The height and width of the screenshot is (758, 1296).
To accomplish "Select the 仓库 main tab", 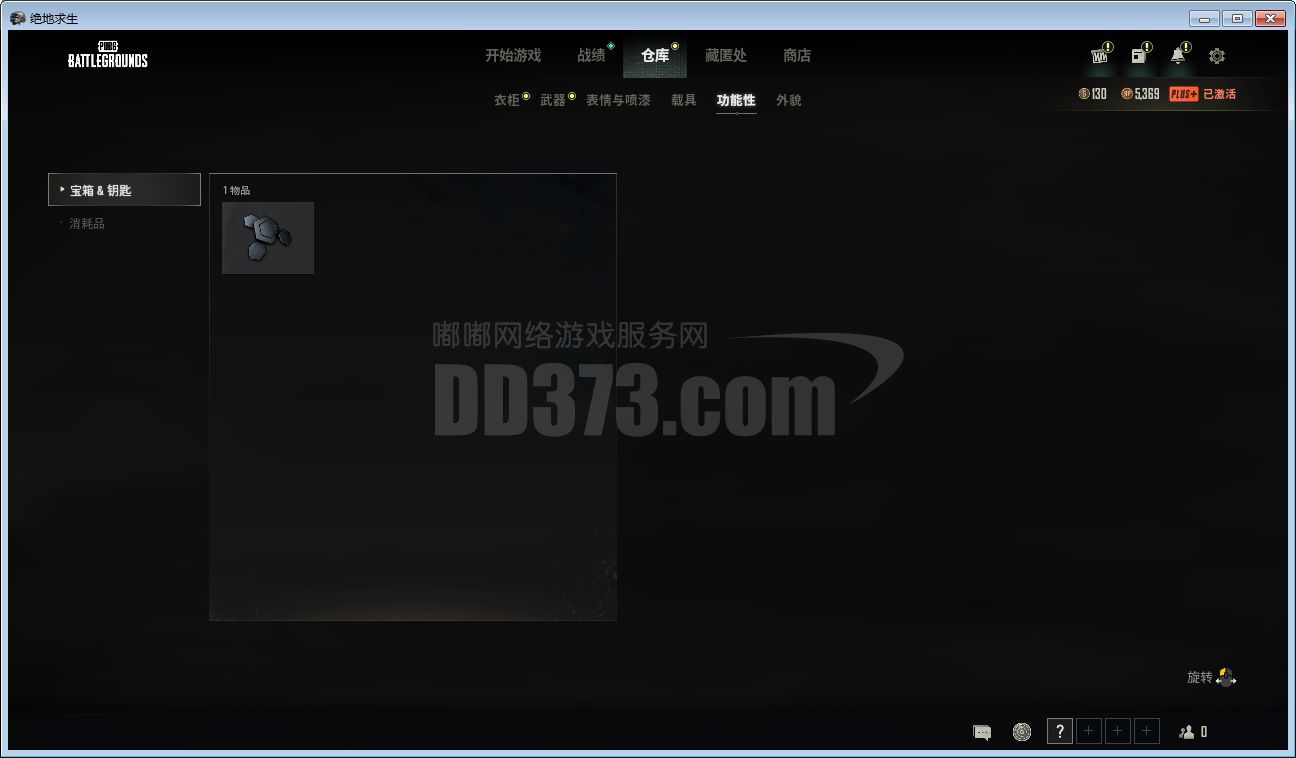I will (655, 56).
